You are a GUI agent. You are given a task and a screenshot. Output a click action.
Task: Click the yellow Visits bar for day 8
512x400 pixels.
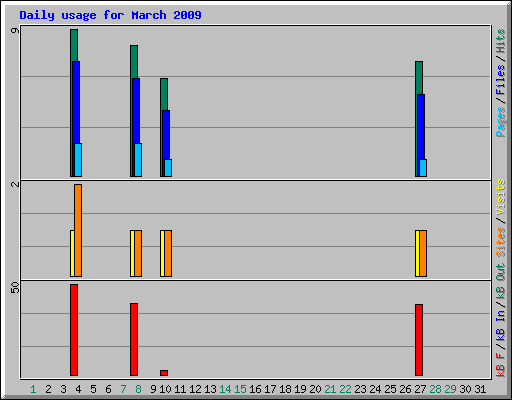point(132,253)
